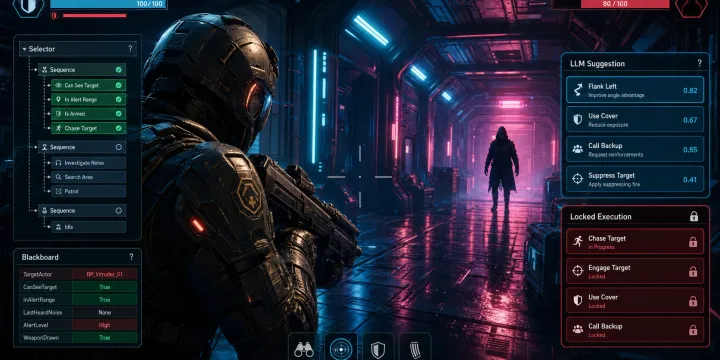Click the Engage Target crosshair icon
720x360 pixels.
[x=578, y=271]
